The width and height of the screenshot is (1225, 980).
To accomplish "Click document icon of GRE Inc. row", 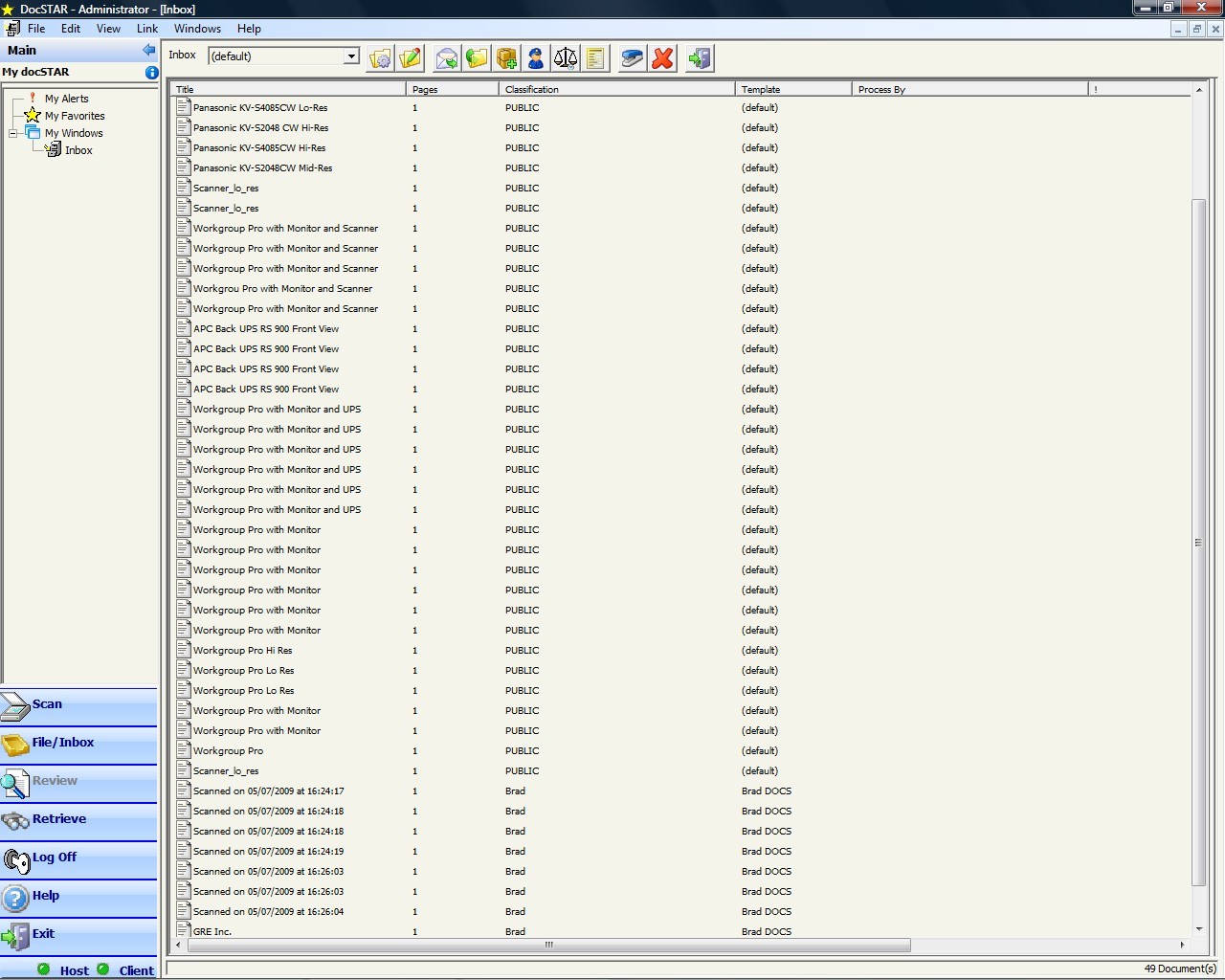I will point(184,930).
